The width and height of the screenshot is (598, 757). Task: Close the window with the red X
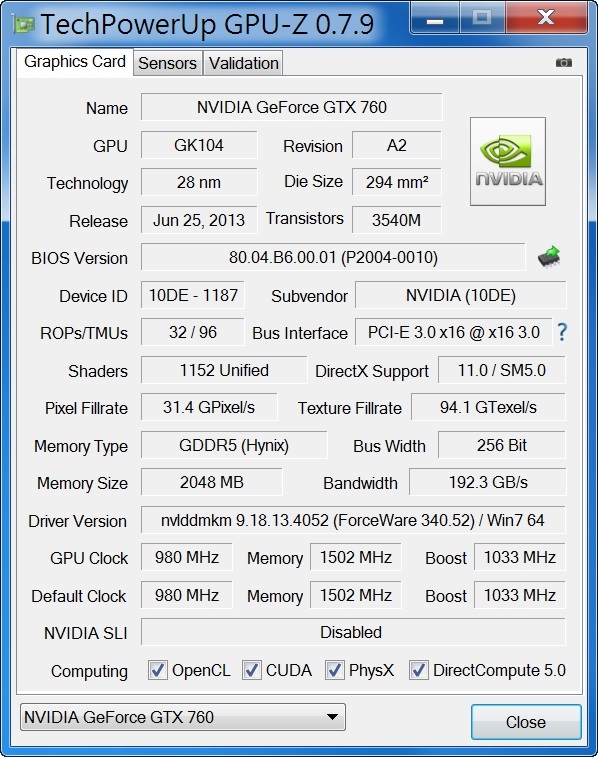click(546, 18)
